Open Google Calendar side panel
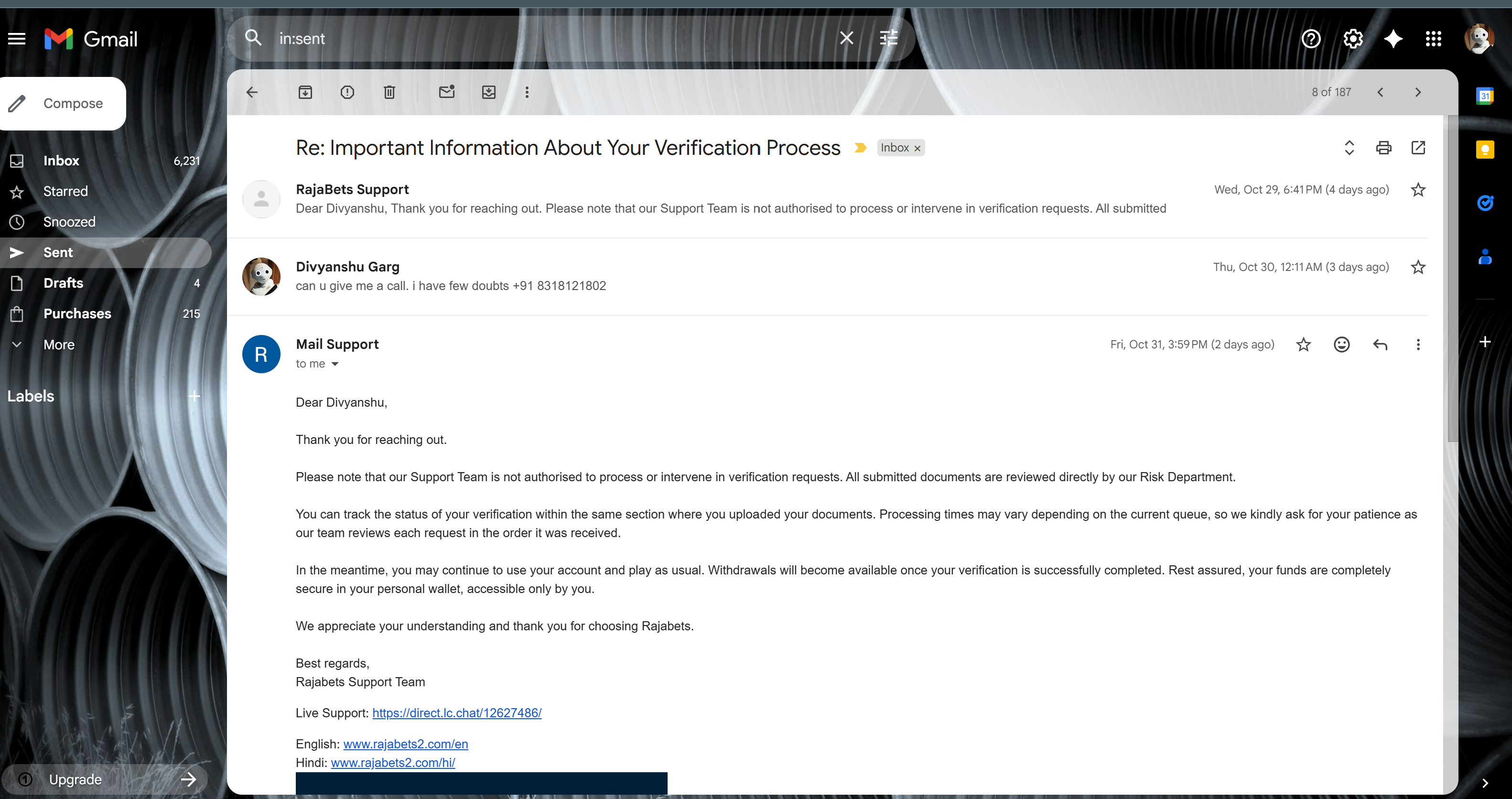This screenshot has height=799, width=1512. pos(1484,95)
